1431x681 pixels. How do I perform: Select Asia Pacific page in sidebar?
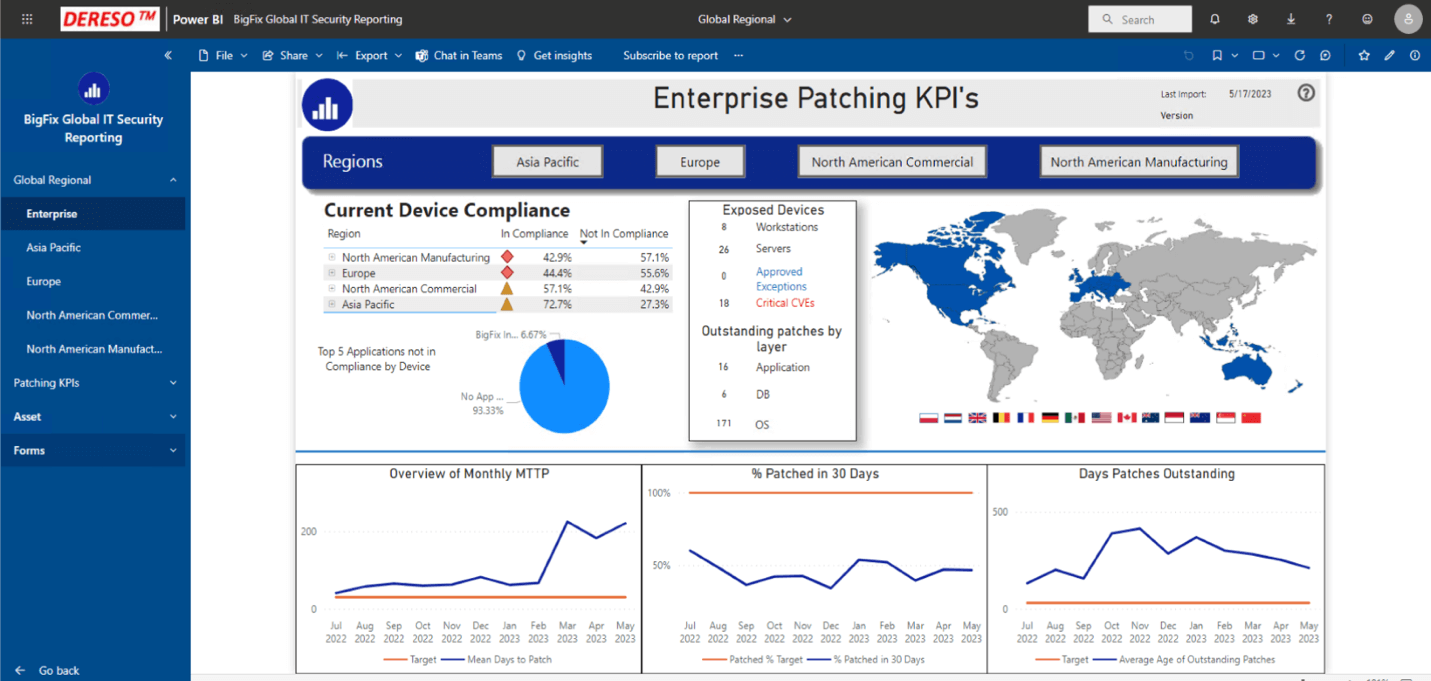point(54,248)
